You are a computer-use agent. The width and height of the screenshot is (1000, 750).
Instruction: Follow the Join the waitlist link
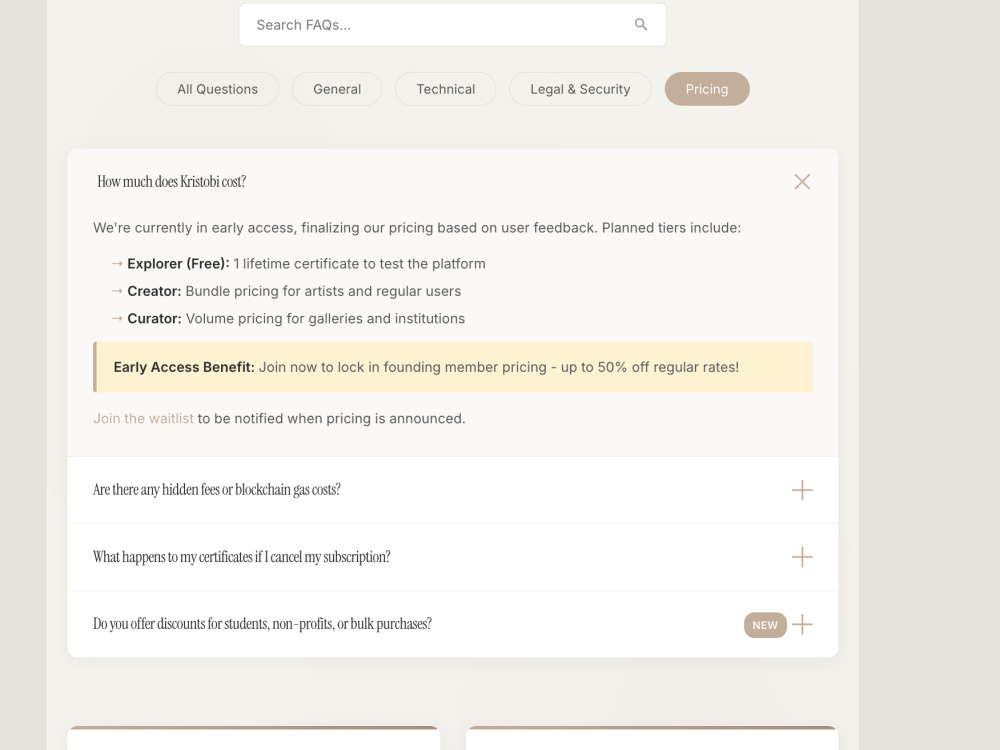tap(143, 418)
